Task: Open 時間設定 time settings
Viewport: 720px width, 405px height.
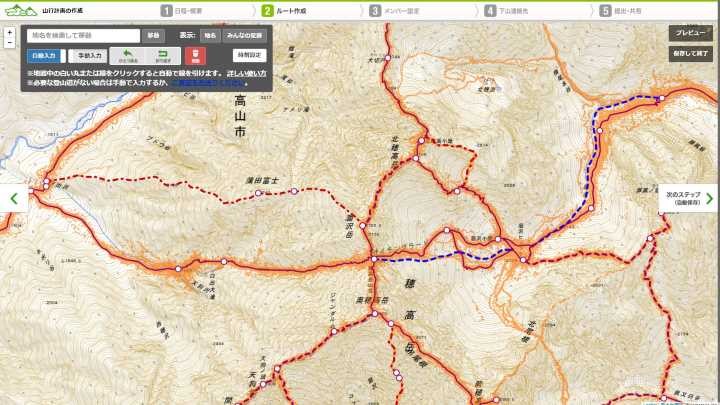Action: [x=249, y=55]
